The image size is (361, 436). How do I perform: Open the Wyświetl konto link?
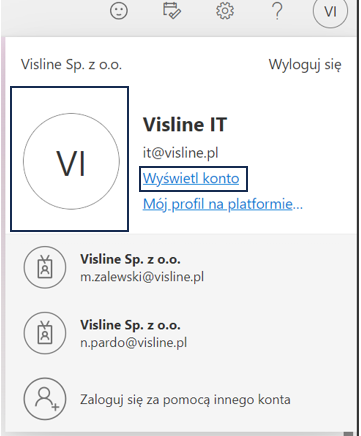point(191,179)
